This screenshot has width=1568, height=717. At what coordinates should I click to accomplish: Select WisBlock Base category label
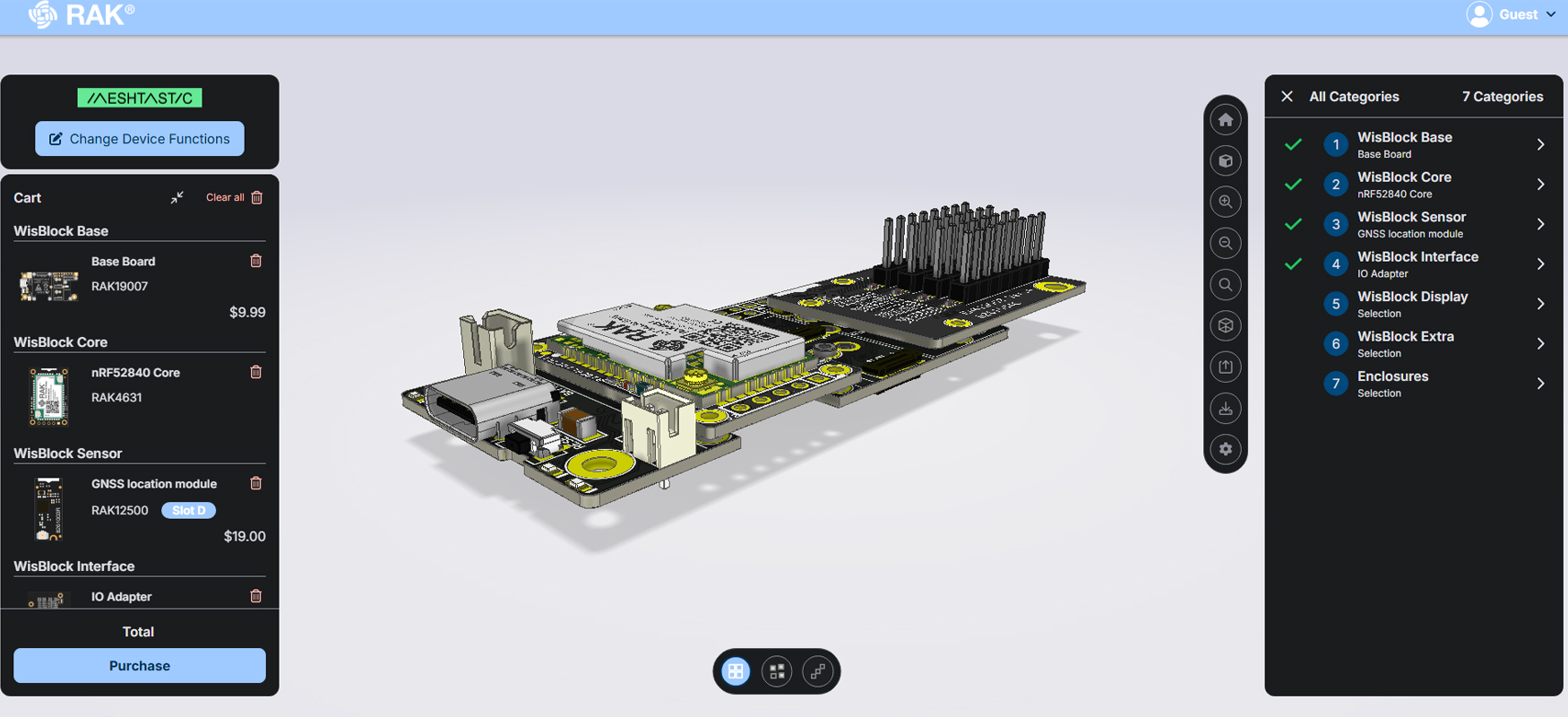pyautogui.click(x=1404, y=137)
